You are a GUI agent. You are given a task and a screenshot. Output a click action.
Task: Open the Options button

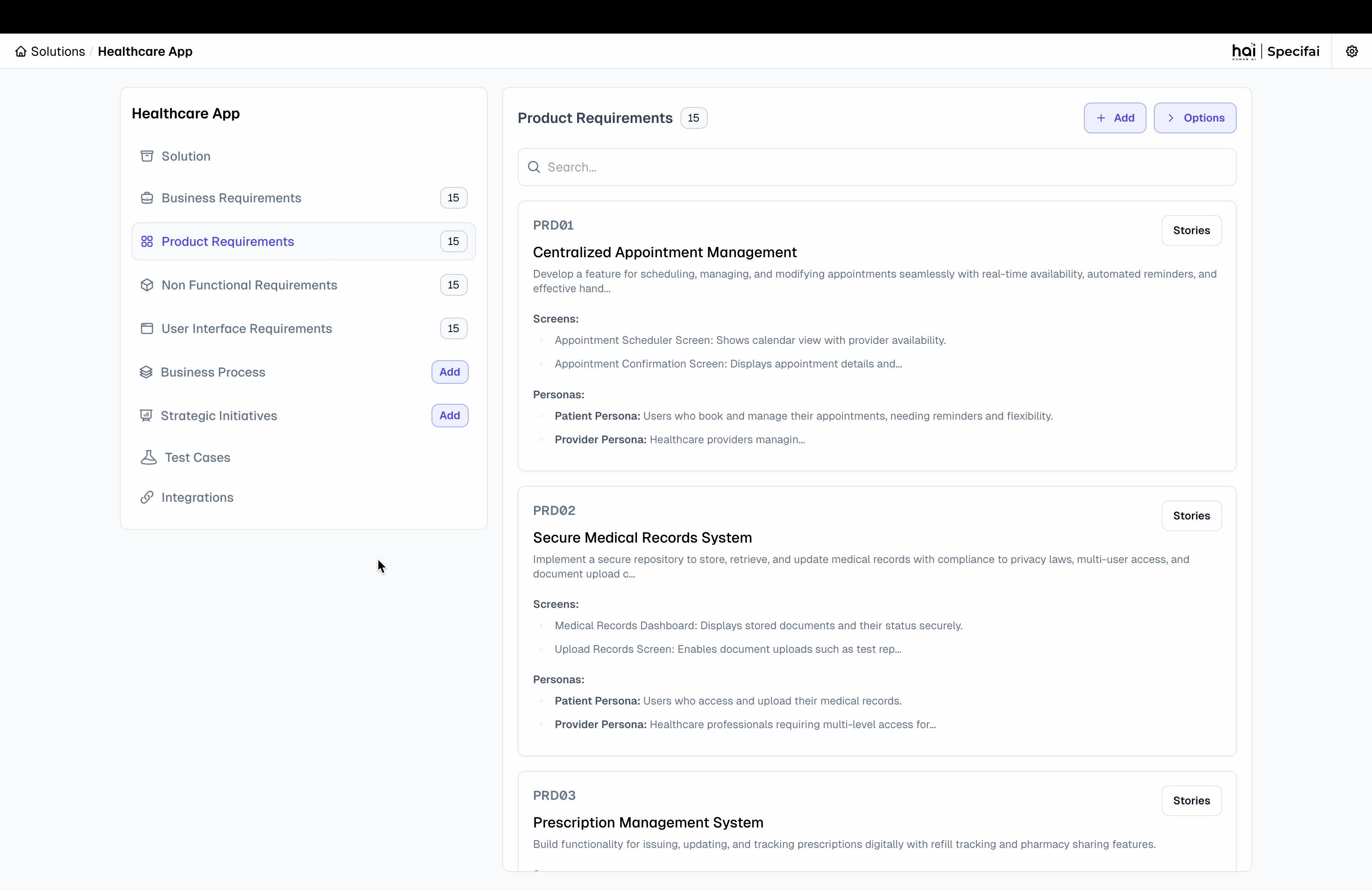(x=1195, y=118)
